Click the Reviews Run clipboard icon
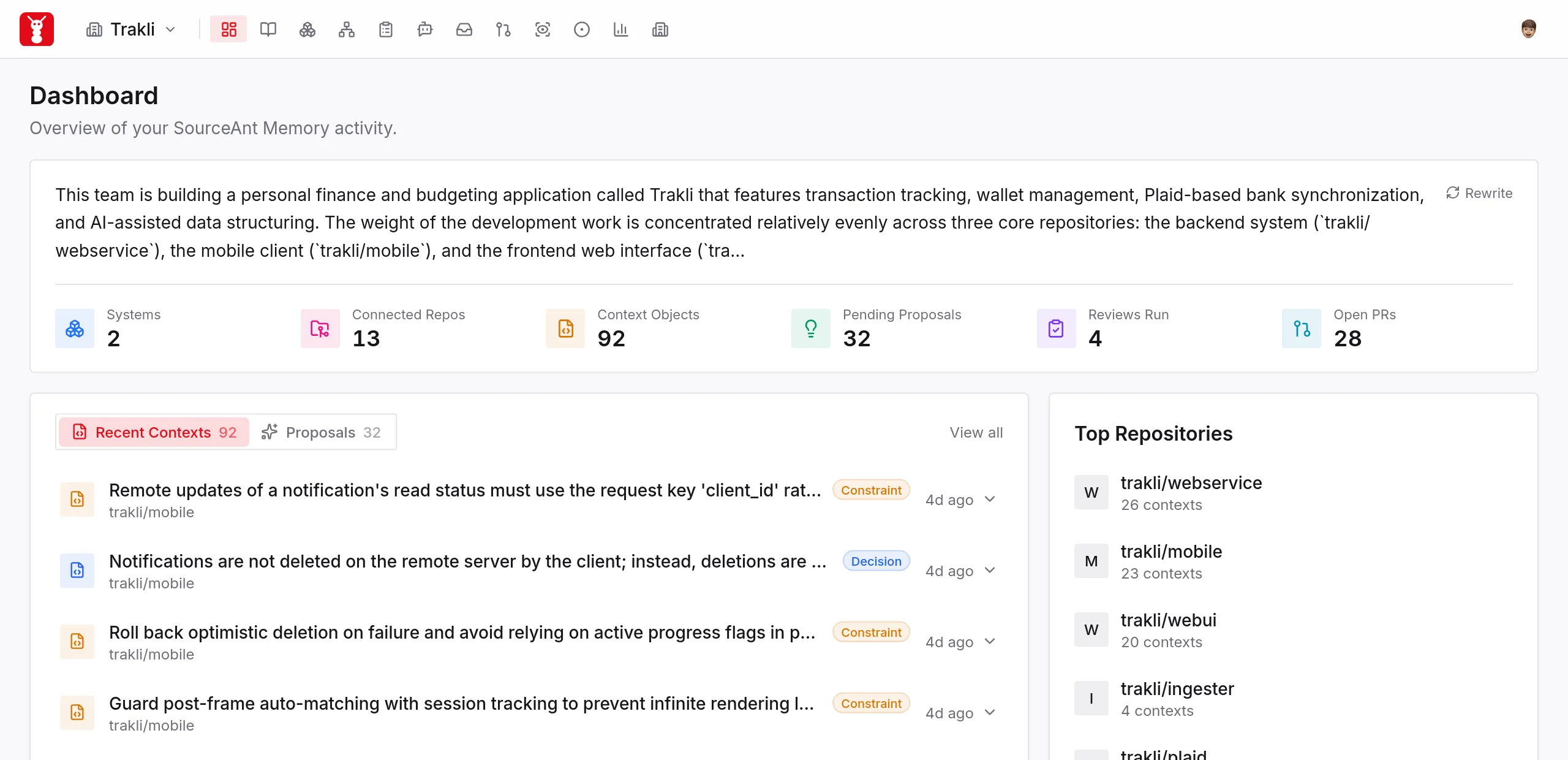Image resolution: width=1568 pixels, height=760 pixels. tap(1056, 329)
